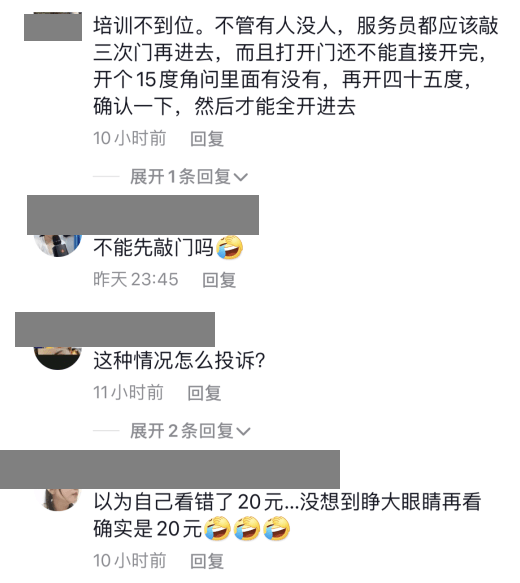Click the 昨天 23:45 timestamp
The image size is (520, 583).
tap(136, 279)
